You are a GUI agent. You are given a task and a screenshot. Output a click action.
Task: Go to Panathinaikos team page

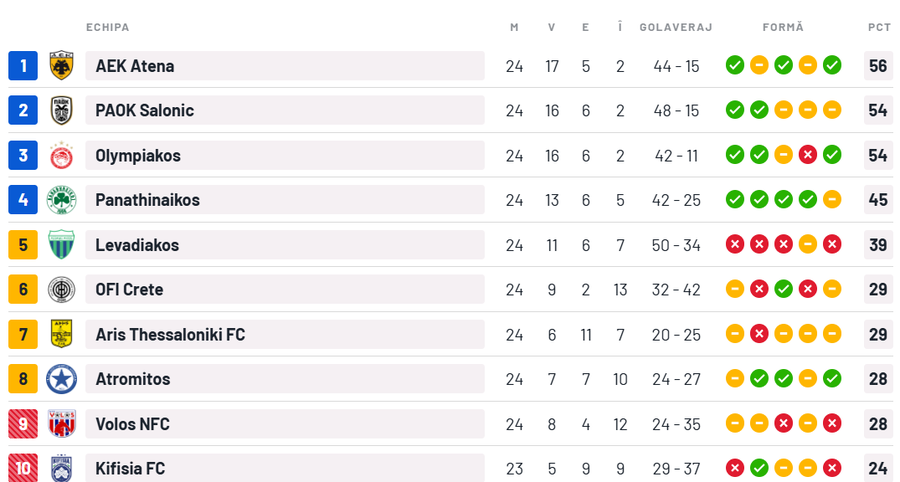point(147,200)
